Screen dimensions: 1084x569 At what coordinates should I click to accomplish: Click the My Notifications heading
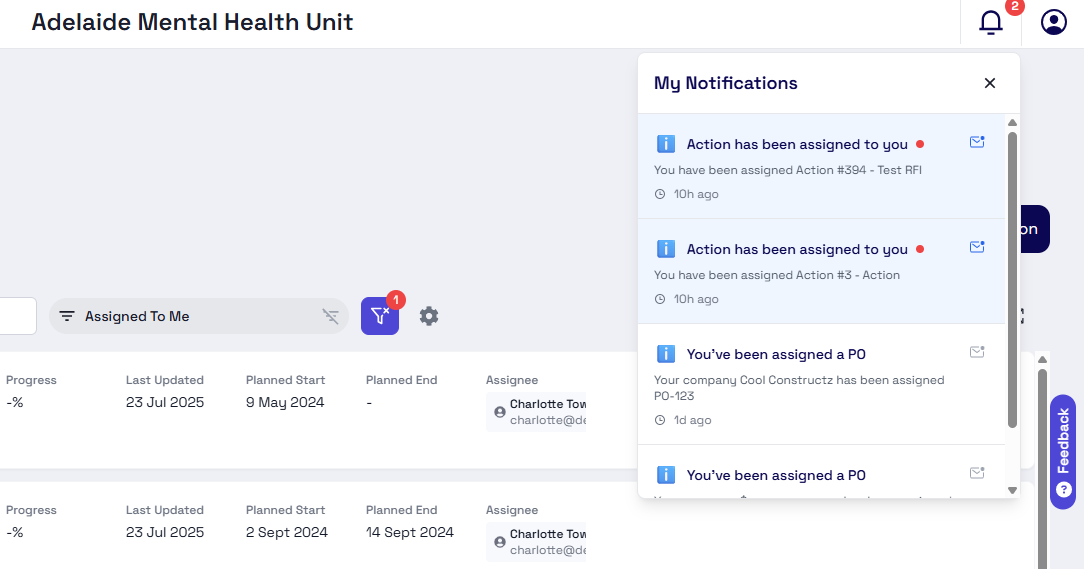point(726,83)
